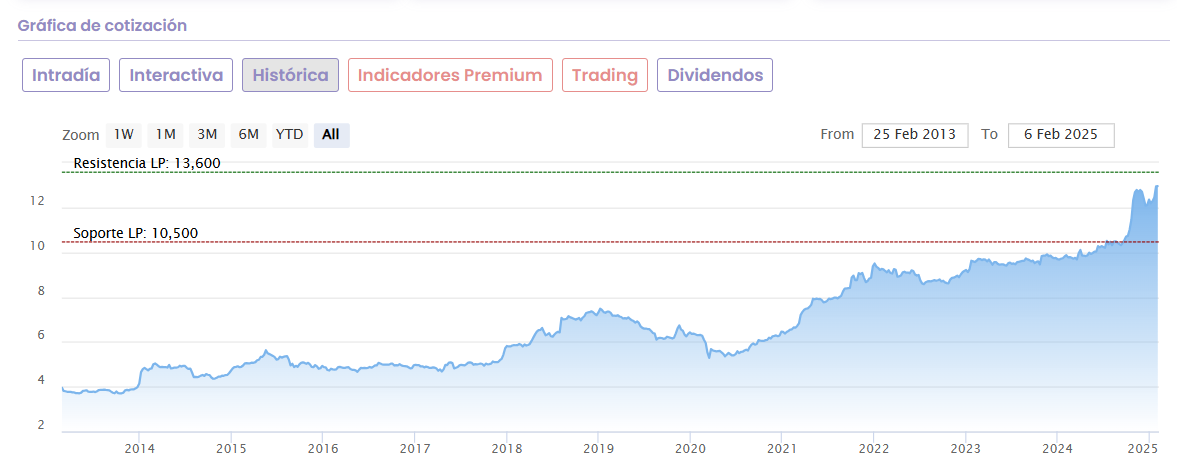The height and width of the screenshot is (470, 1177).
Task: Zoom chart to 1M range
Action: point(165,134)
